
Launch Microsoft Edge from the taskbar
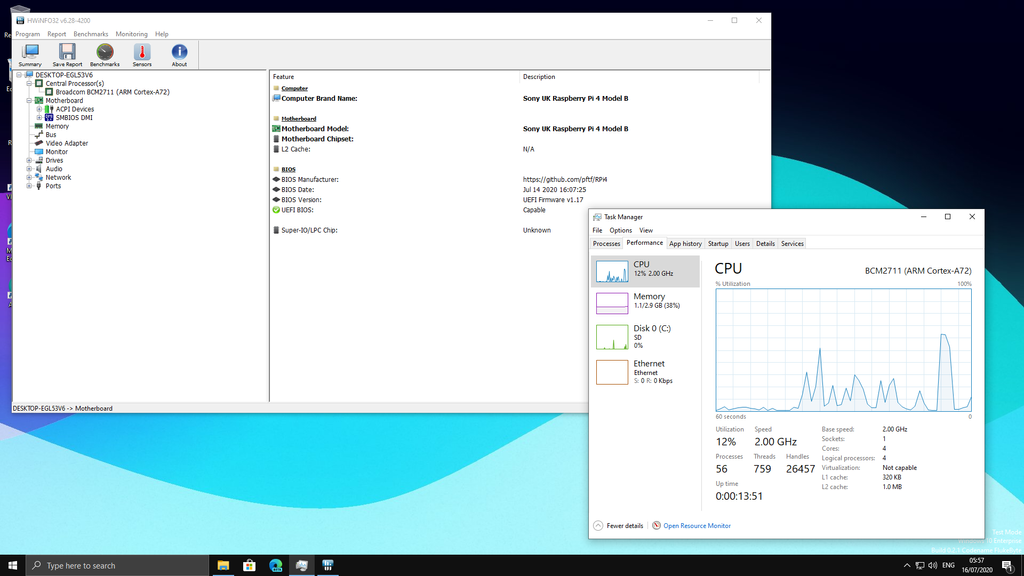point(275,564)
